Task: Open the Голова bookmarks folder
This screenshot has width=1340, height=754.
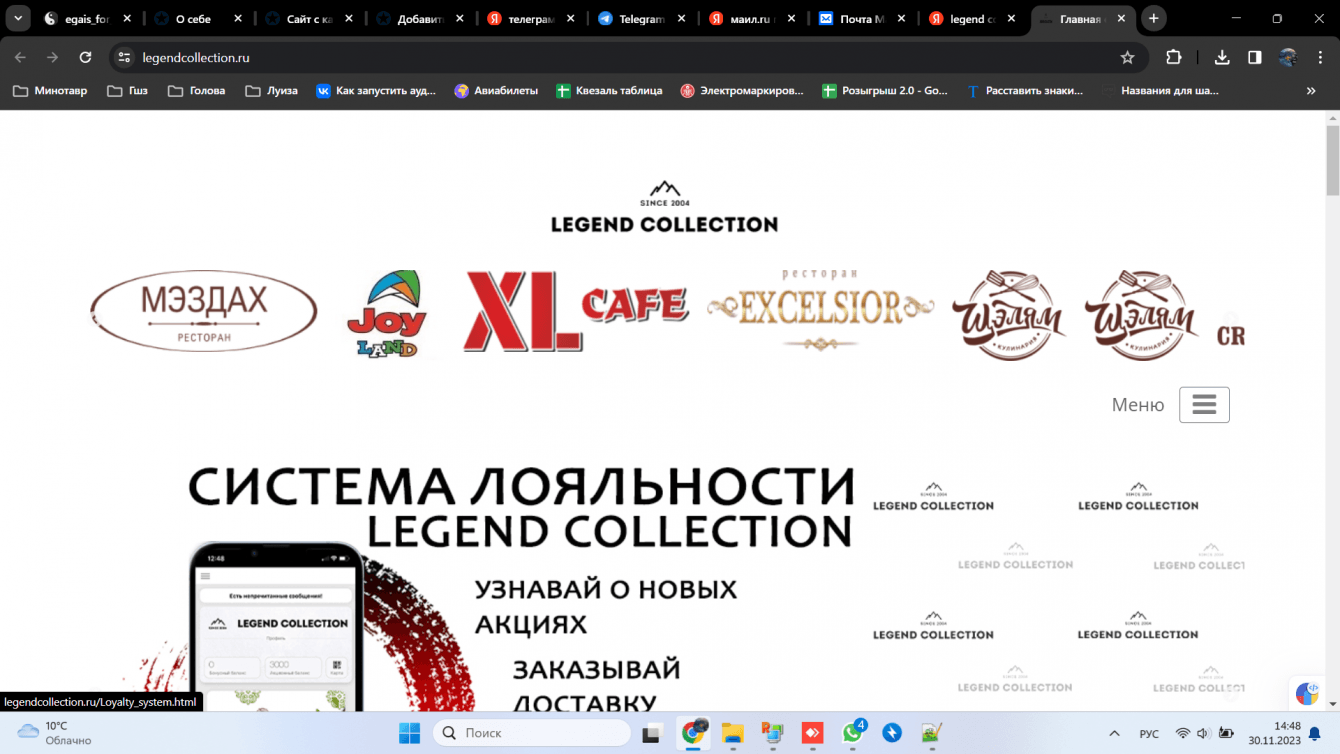Action: [196, 90]
